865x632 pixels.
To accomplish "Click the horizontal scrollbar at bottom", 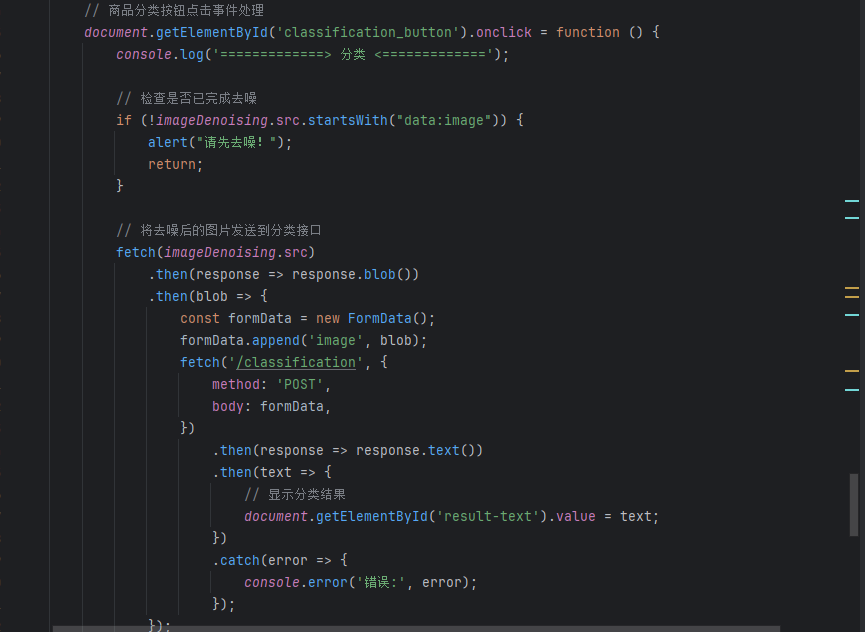I will [416, 629].
